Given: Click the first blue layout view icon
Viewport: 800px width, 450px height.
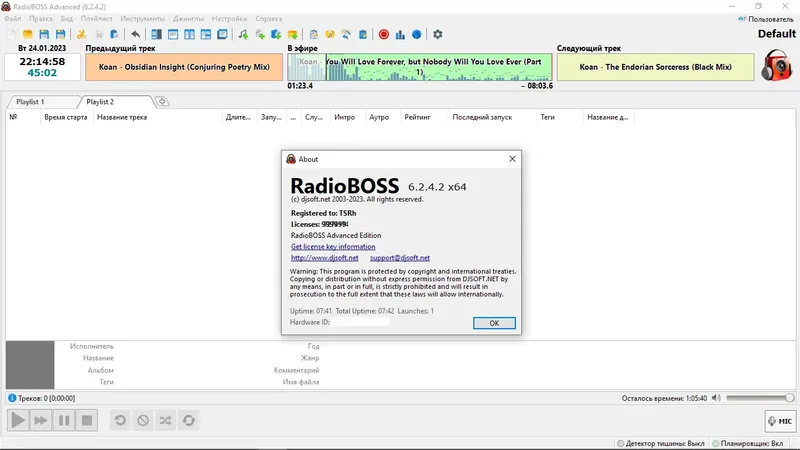Looking at the screenshot, I should pos(157,34).
